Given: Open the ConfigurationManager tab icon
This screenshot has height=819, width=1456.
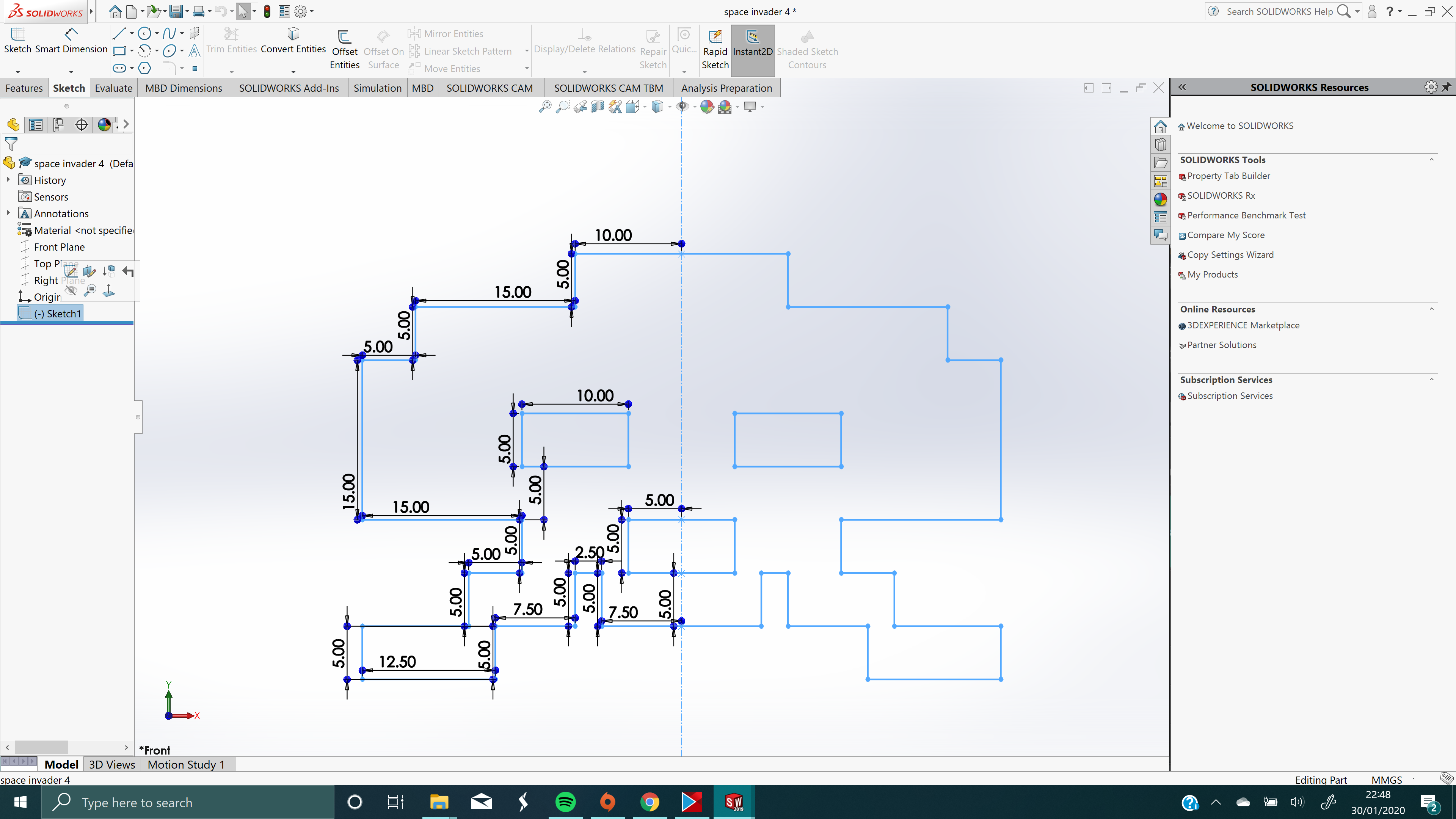Looking at the screenshot, I should pos(58,125).
